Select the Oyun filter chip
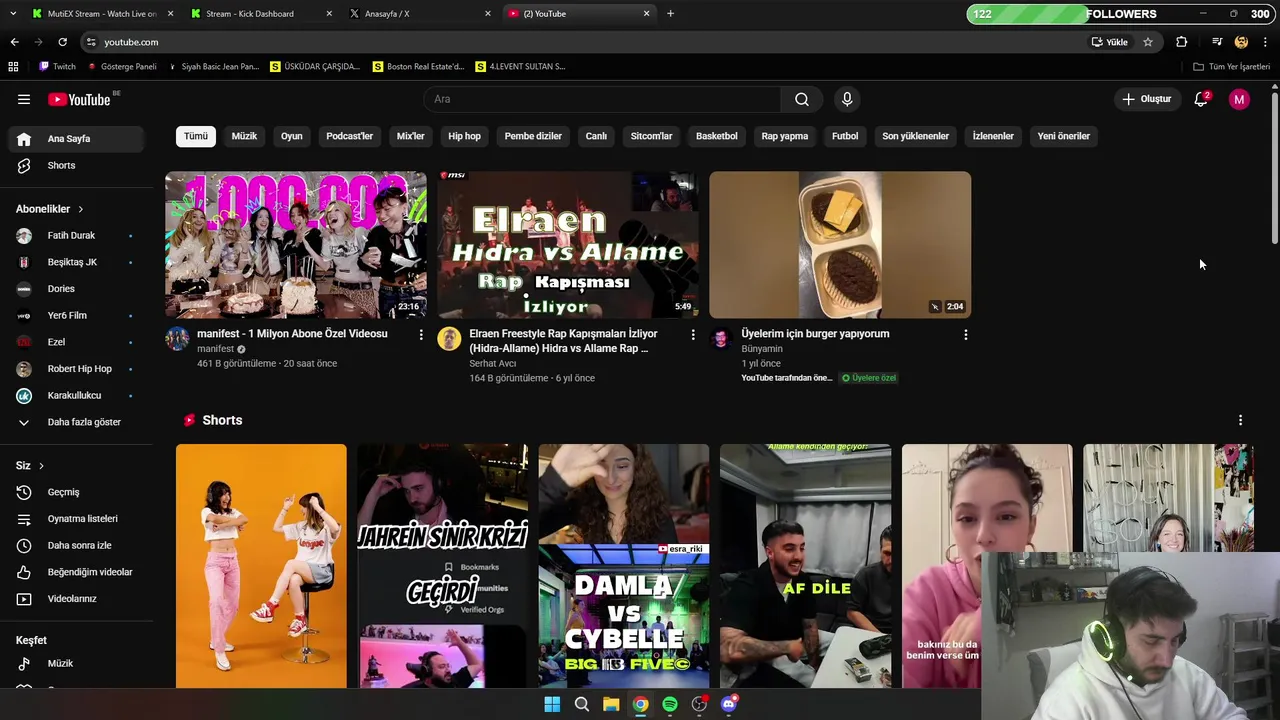Screen dimensions: 1280x720 click(x=291, y=136)
